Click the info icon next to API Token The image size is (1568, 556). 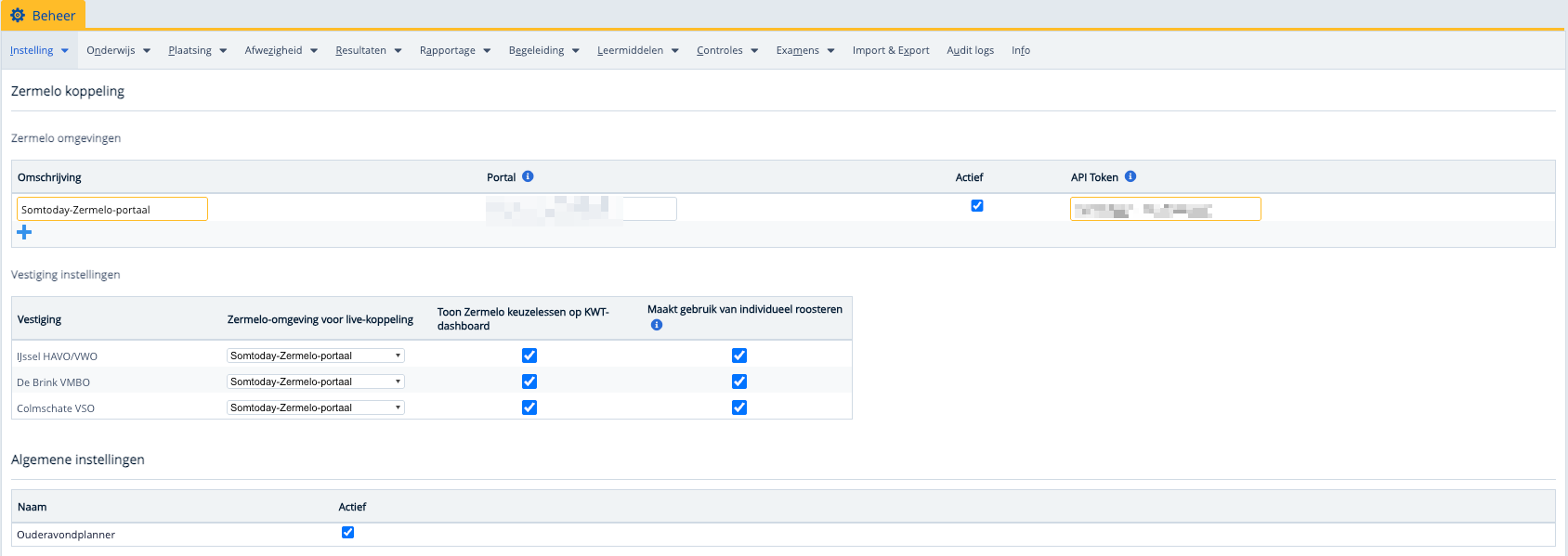tap(1130, 176)
